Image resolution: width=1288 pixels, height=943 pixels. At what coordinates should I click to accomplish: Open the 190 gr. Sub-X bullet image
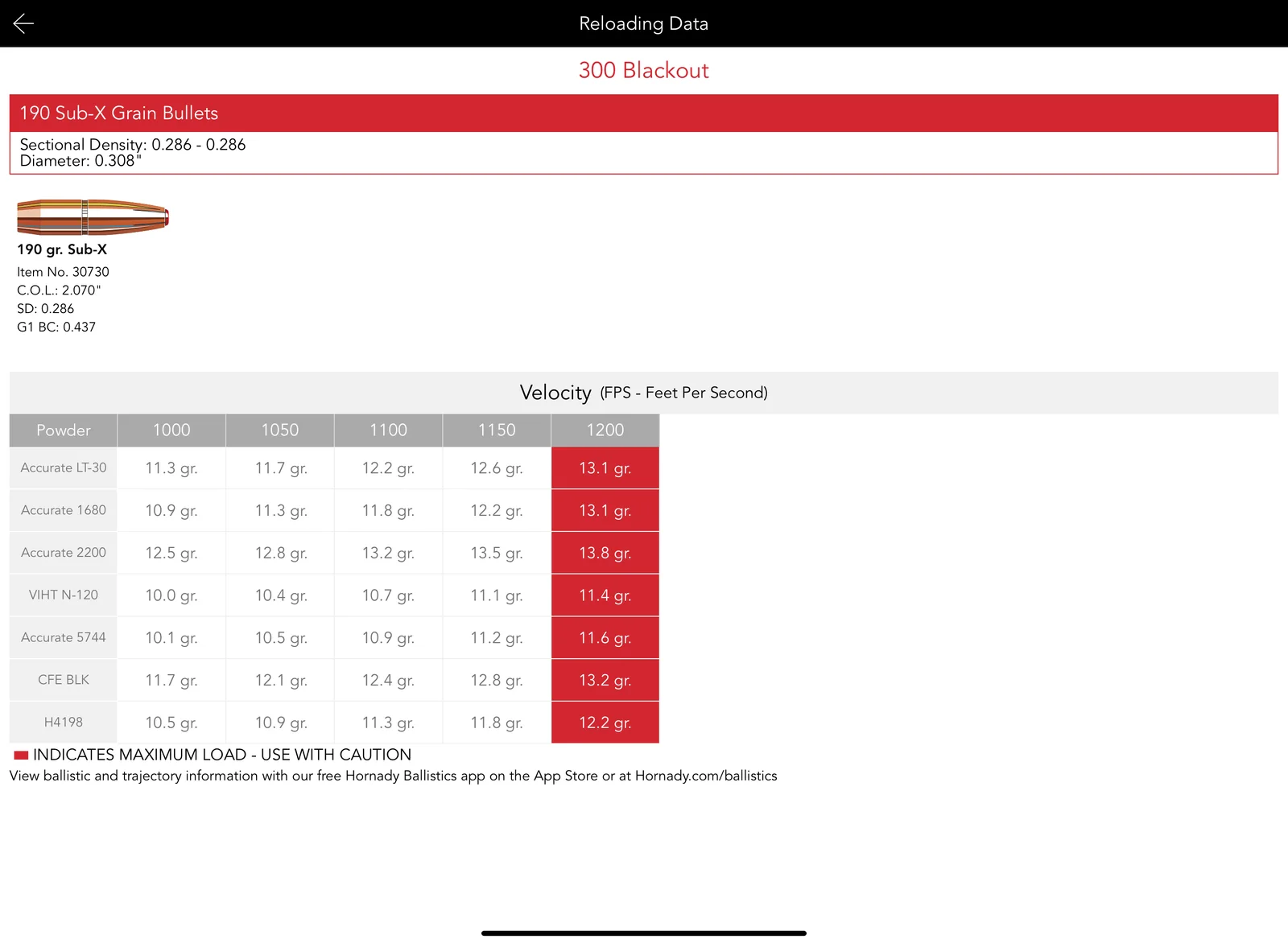click(x=93, y=216)
